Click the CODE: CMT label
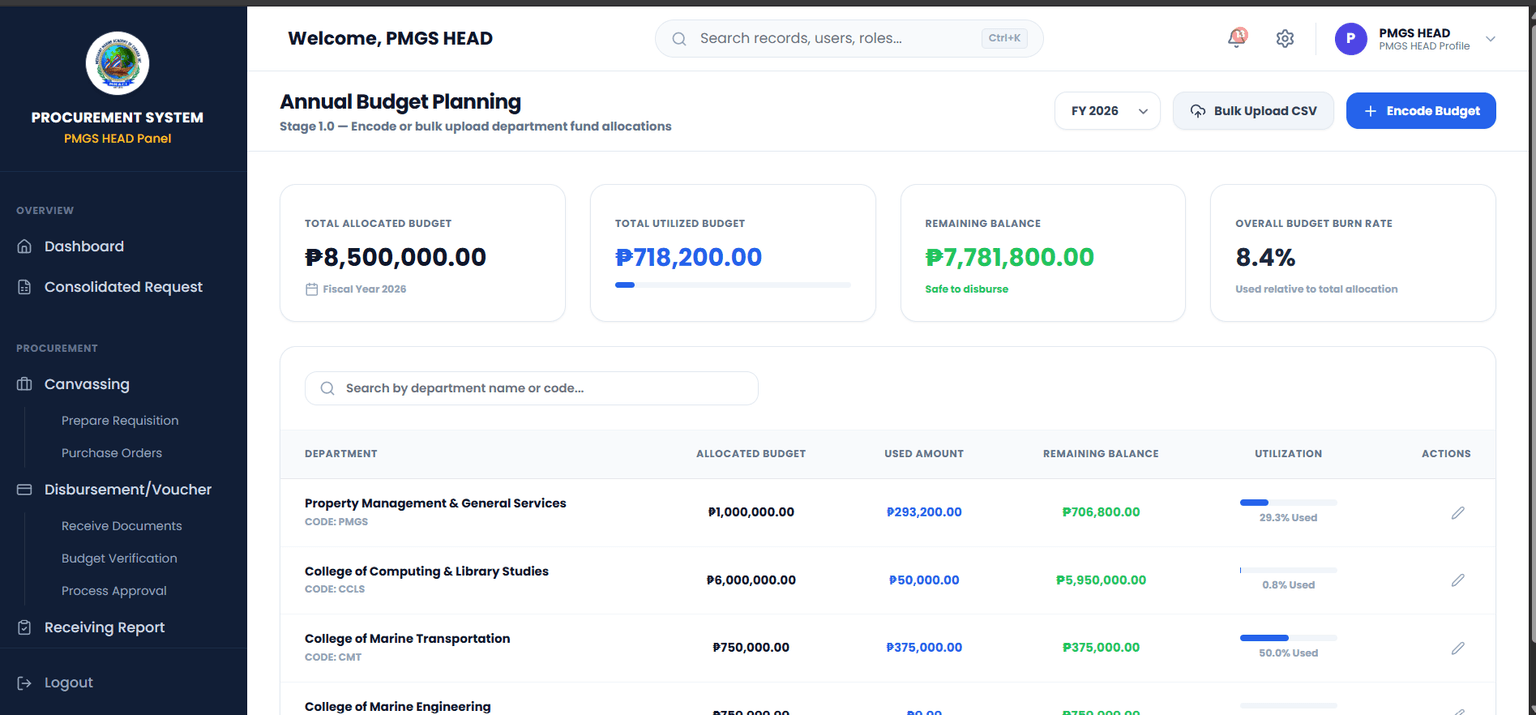The width and height of the screenshot is (1536, 715). pyautogui.click(x=333, y=658)
